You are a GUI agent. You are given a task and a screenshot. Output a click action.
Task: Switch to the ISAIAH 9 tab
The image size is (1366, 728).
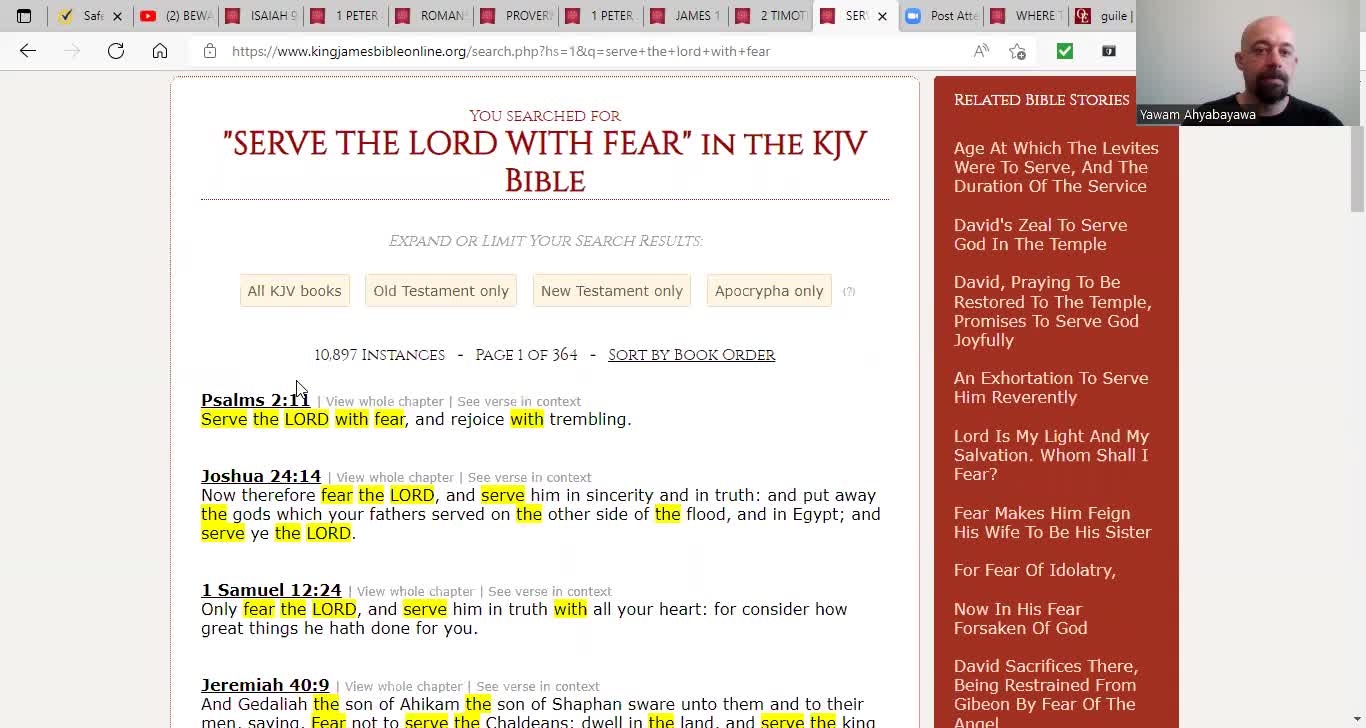(x=262, y=16)
